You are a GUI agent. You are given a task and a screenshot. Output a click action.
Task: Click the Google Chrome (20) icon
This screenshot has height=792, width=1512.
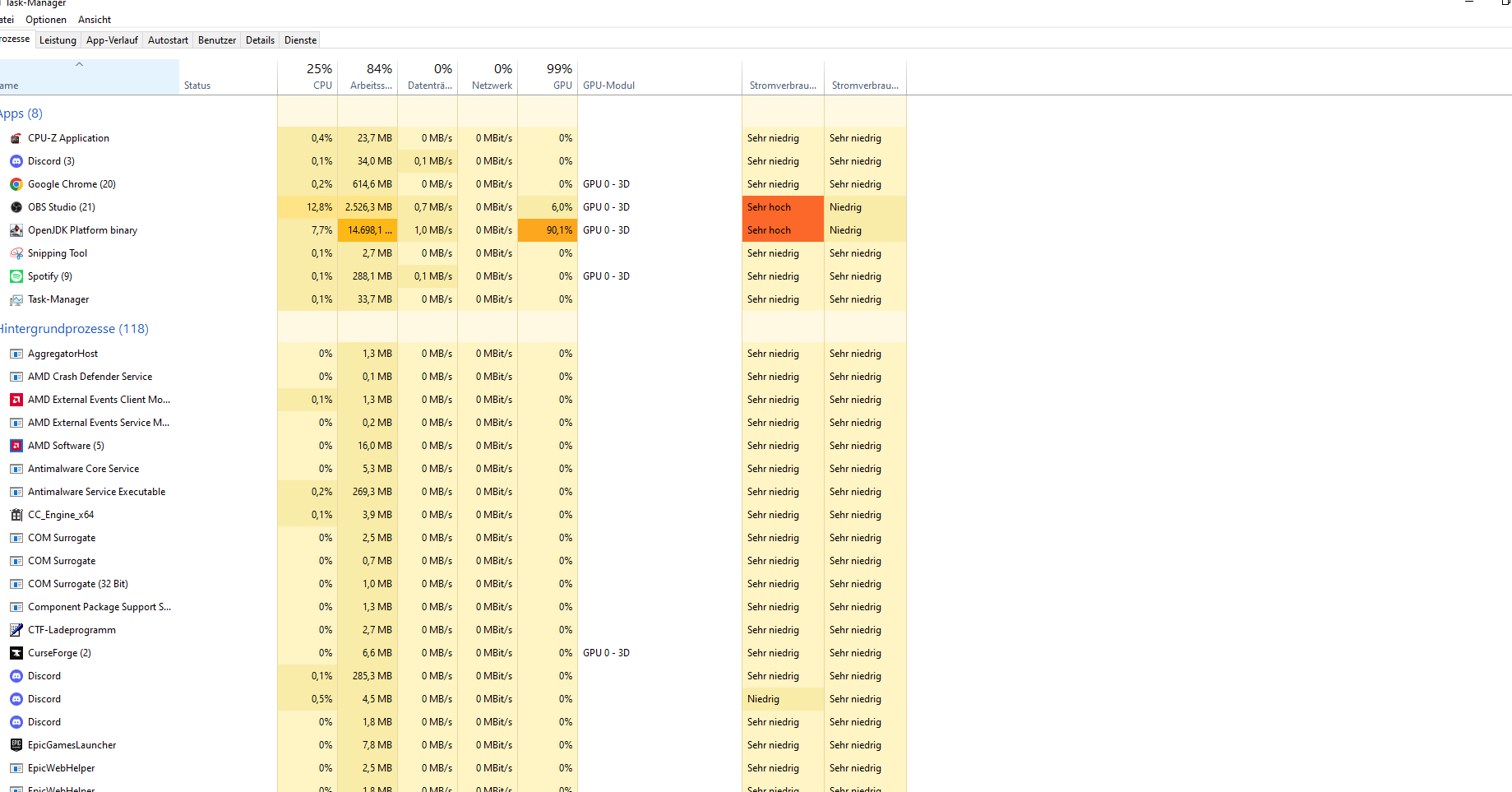coord(16,184)
